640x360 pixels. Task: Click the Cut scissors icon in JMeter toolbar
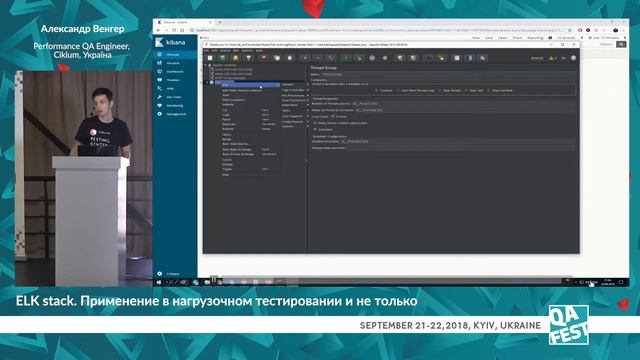click(x=264, y=58)
